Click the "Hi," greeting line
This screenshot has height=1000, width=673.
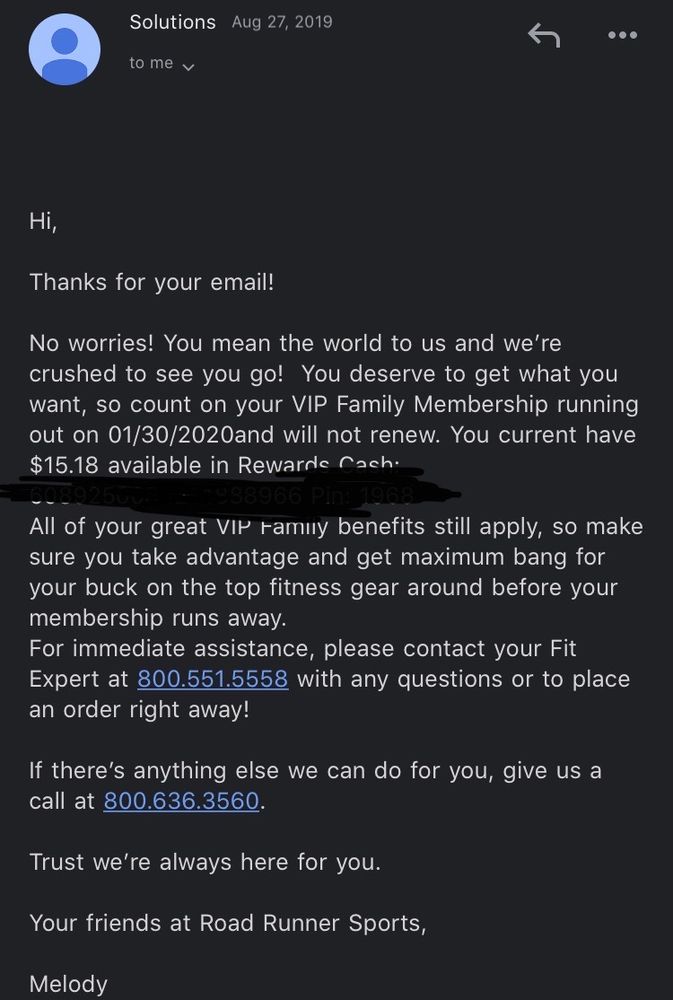43,222
